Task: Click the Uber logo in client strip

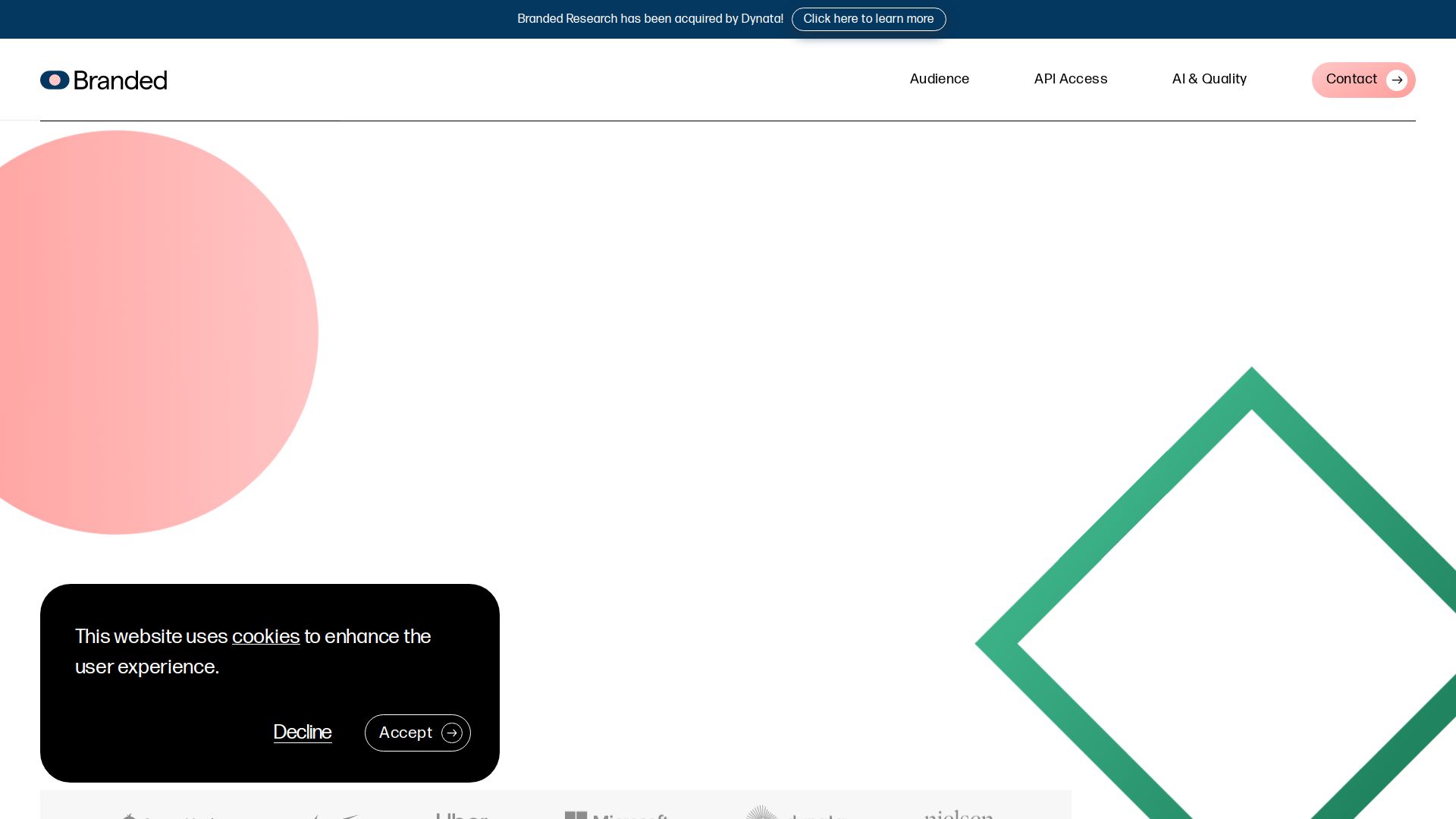Action: tap(461, 815)
